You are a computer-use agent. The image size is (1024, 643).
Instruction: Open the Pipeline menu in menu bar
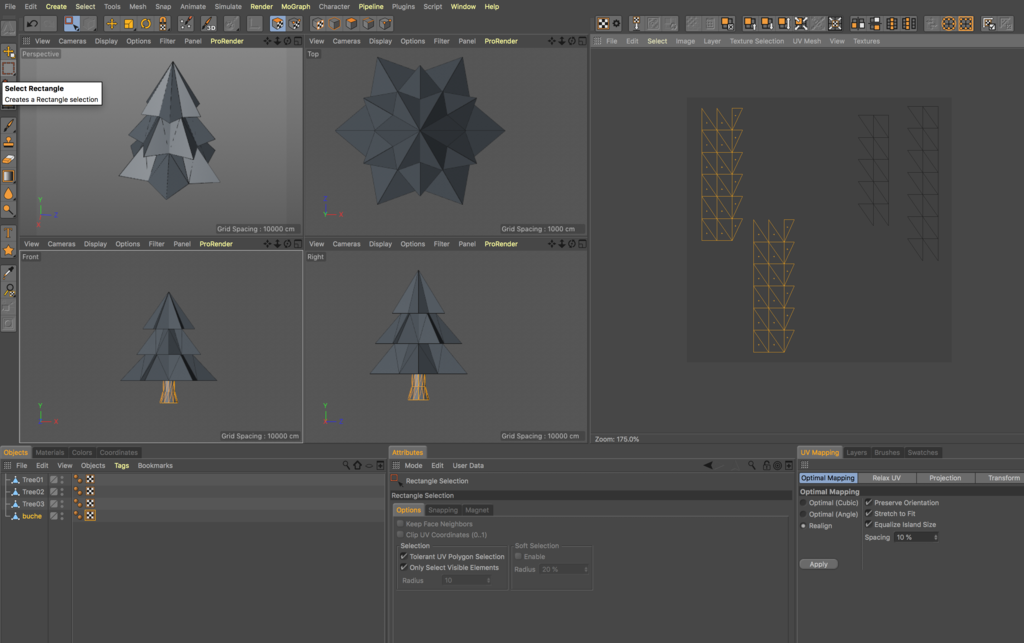coord(371,7)
